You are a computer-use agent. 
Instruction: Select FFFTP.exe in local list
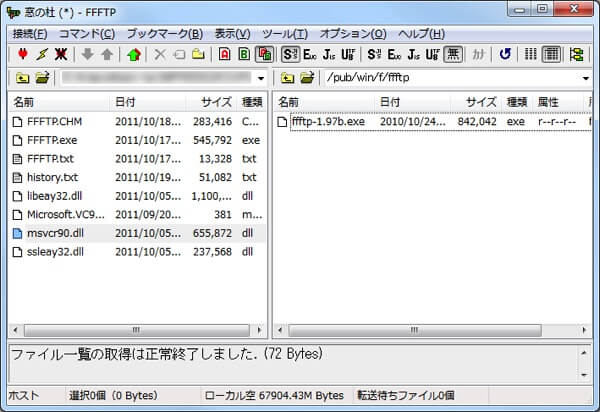(x=137, y=140)
